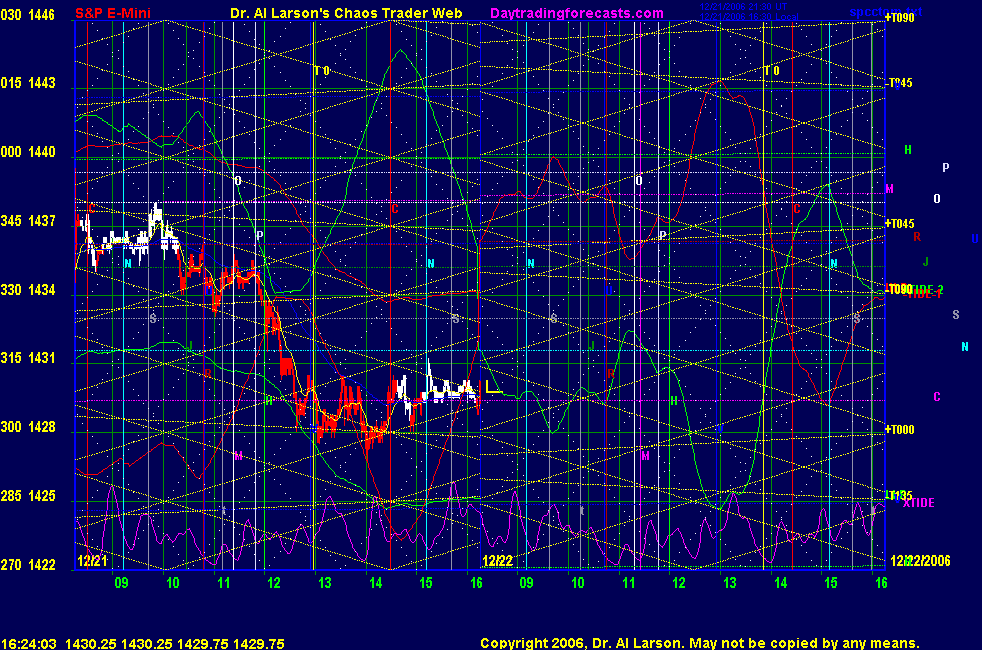Click the green J planet legend letter
The height and width of the screenshot is (650, 982).
click(926, 262)
